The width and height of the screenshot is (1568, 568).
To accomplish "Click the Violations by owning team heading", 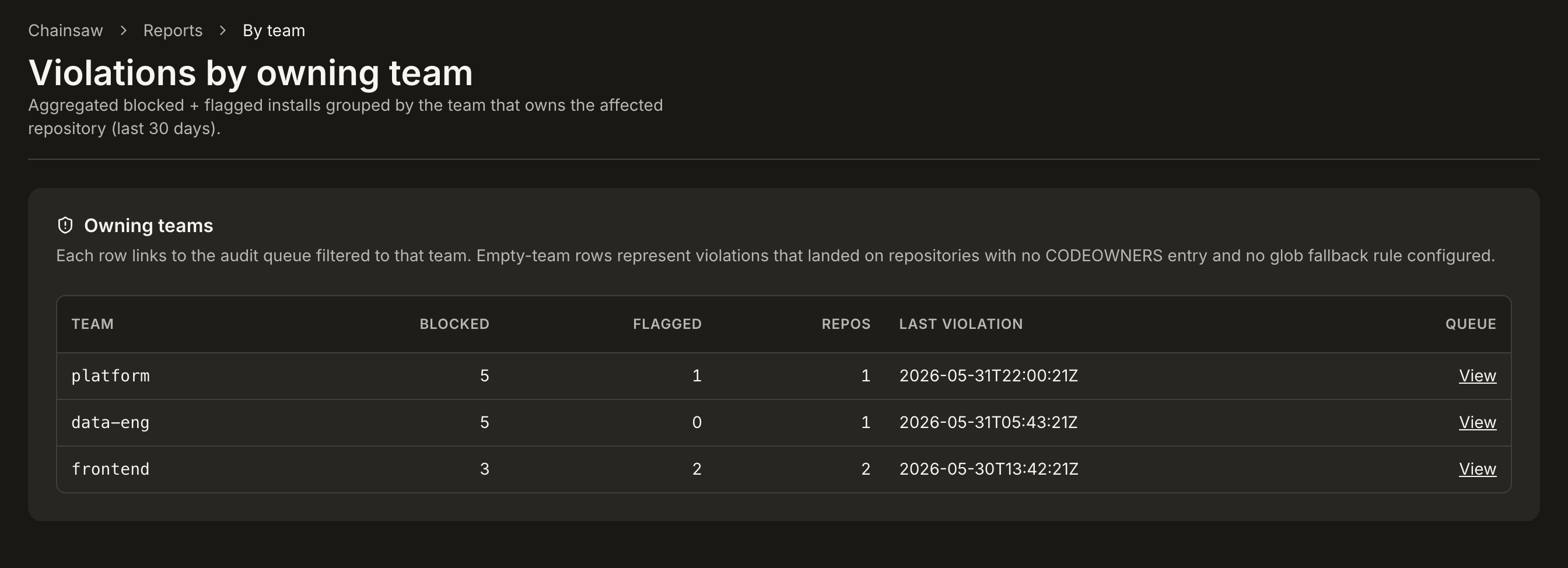I will pyautogui.click(x=250, y=73).
